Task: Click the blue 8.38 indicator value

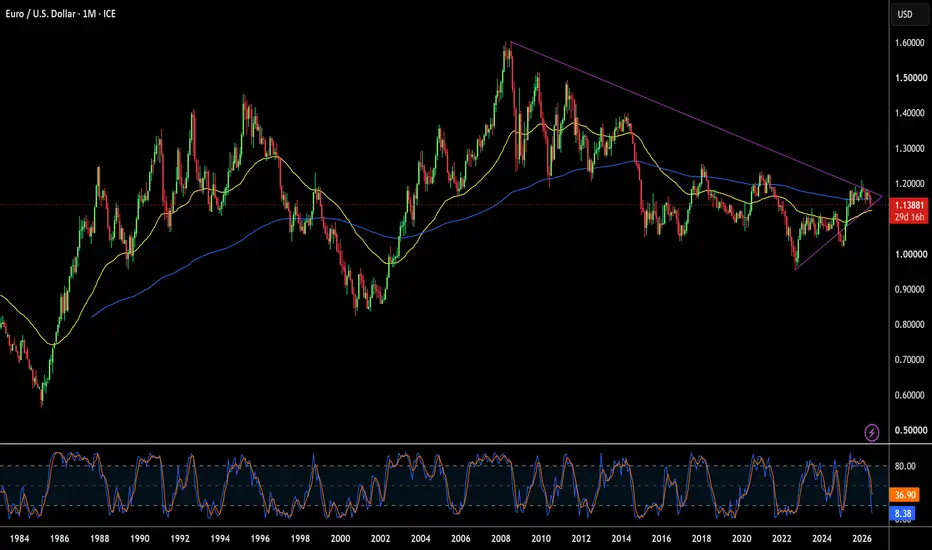Action: tap(902, 513)
